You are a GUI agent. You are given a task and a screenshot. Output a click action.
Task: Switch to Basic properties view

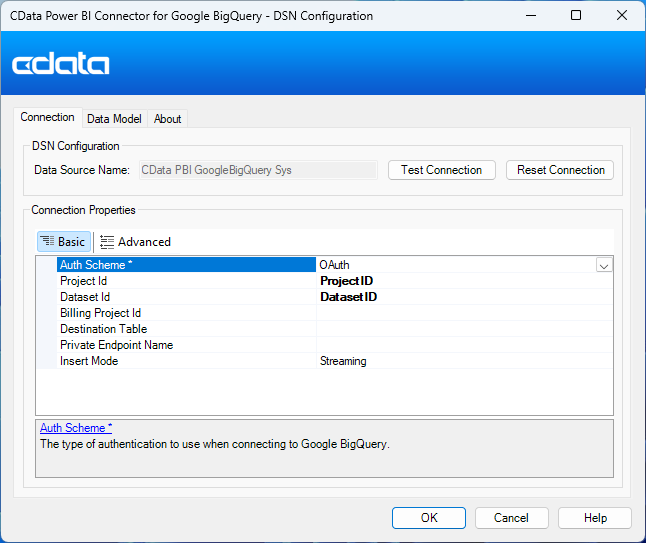click(x=64, y=242)
